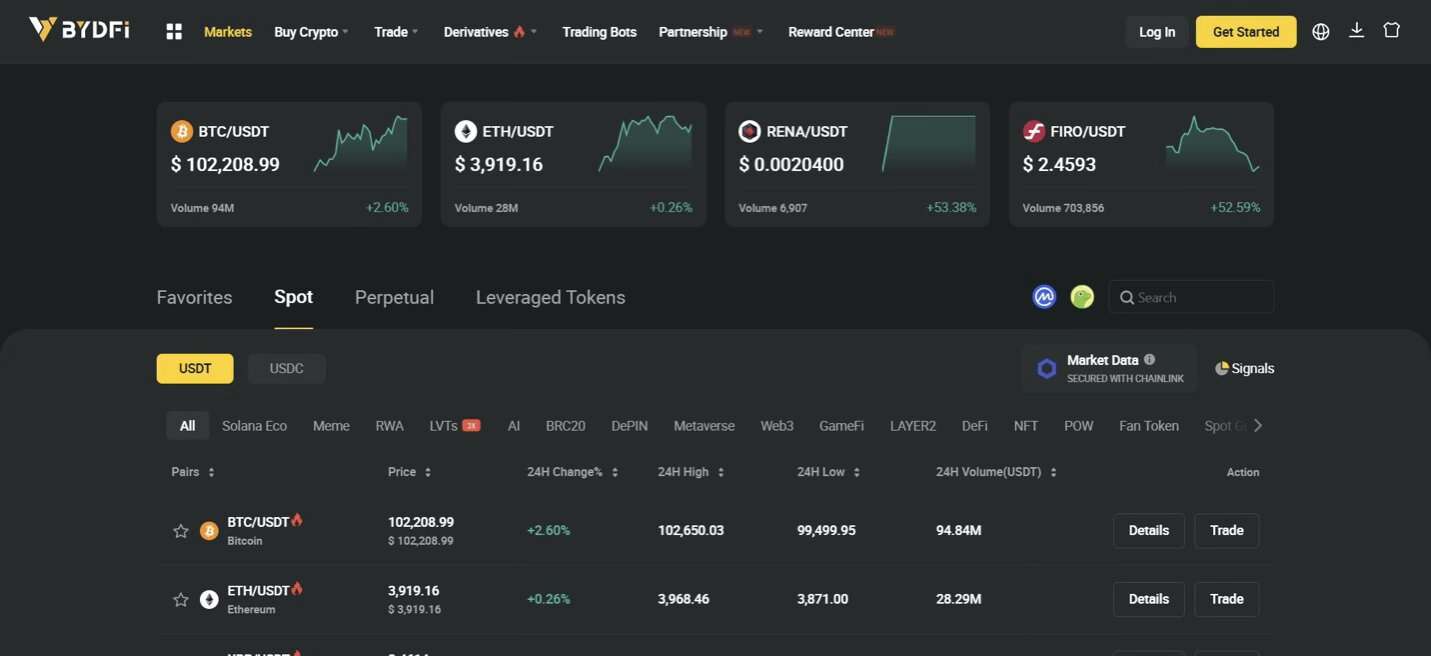Click the Market Data info icon
The image size is (1431, 656).
click(x=1149, y=360)
